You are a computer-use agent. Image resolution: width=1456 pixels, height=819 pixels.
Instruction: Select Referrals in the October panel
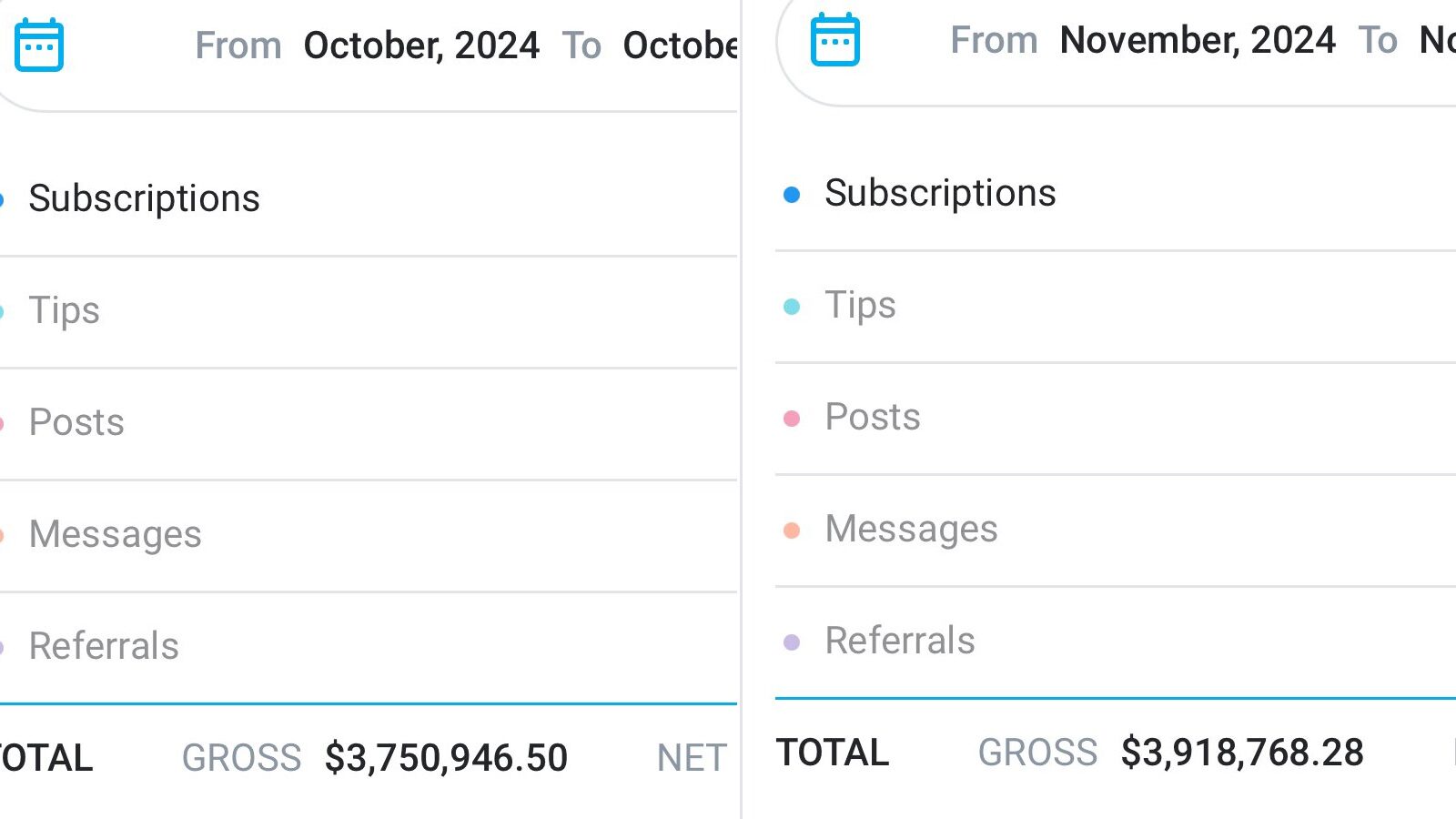tap(104, 646)
